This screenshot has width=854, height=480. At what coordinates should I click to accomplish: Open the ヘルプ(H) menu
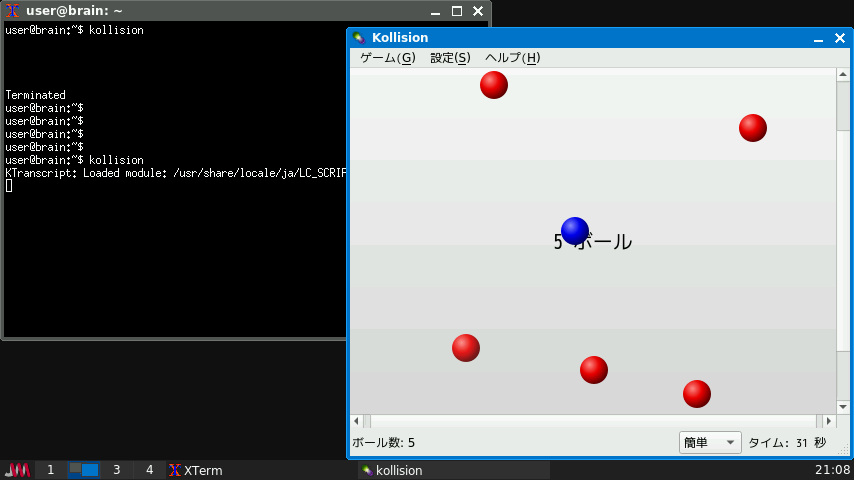point(512,58)
